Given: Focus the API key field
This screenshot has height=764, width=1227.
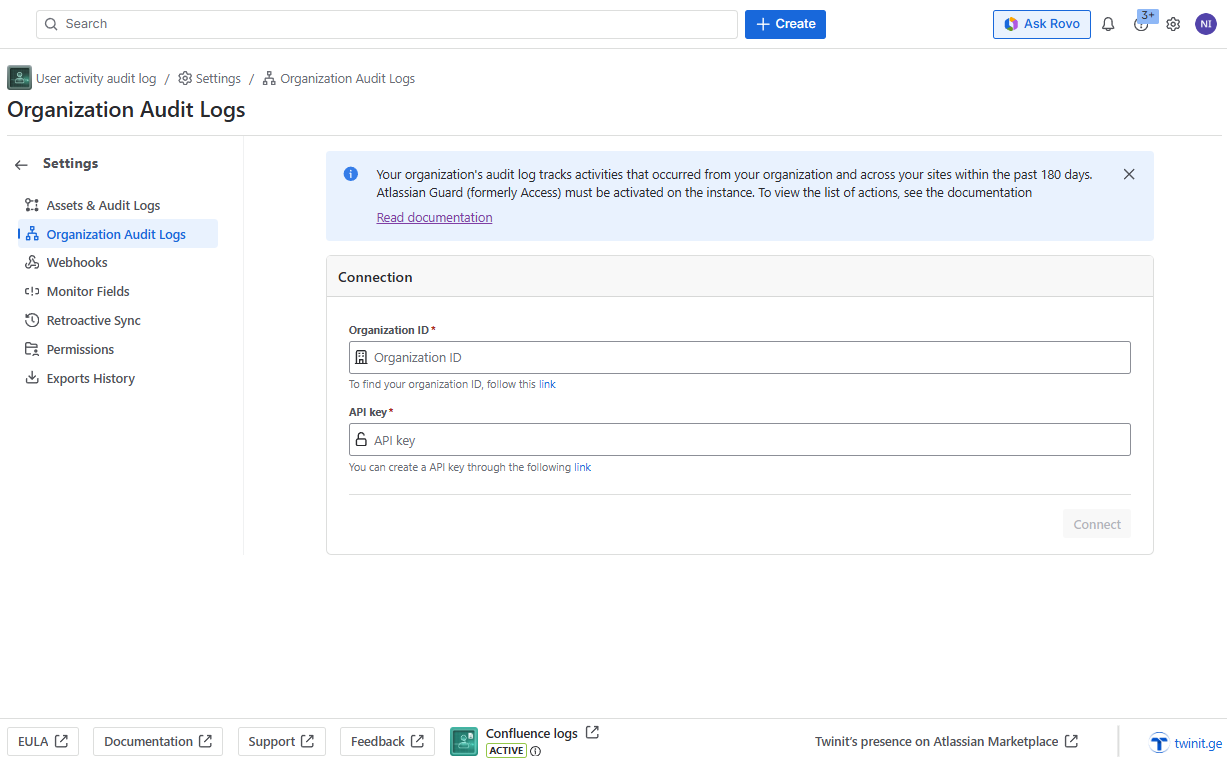Looking at the screenshot, I should (x=740, y=440).
